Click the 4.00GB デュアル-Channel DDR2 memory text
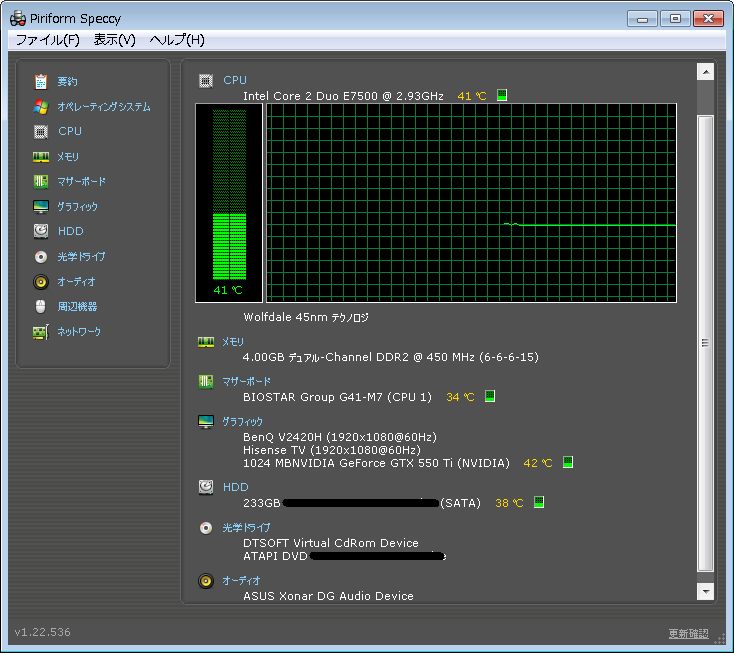The image size is (734, 653). pos(390,357)
